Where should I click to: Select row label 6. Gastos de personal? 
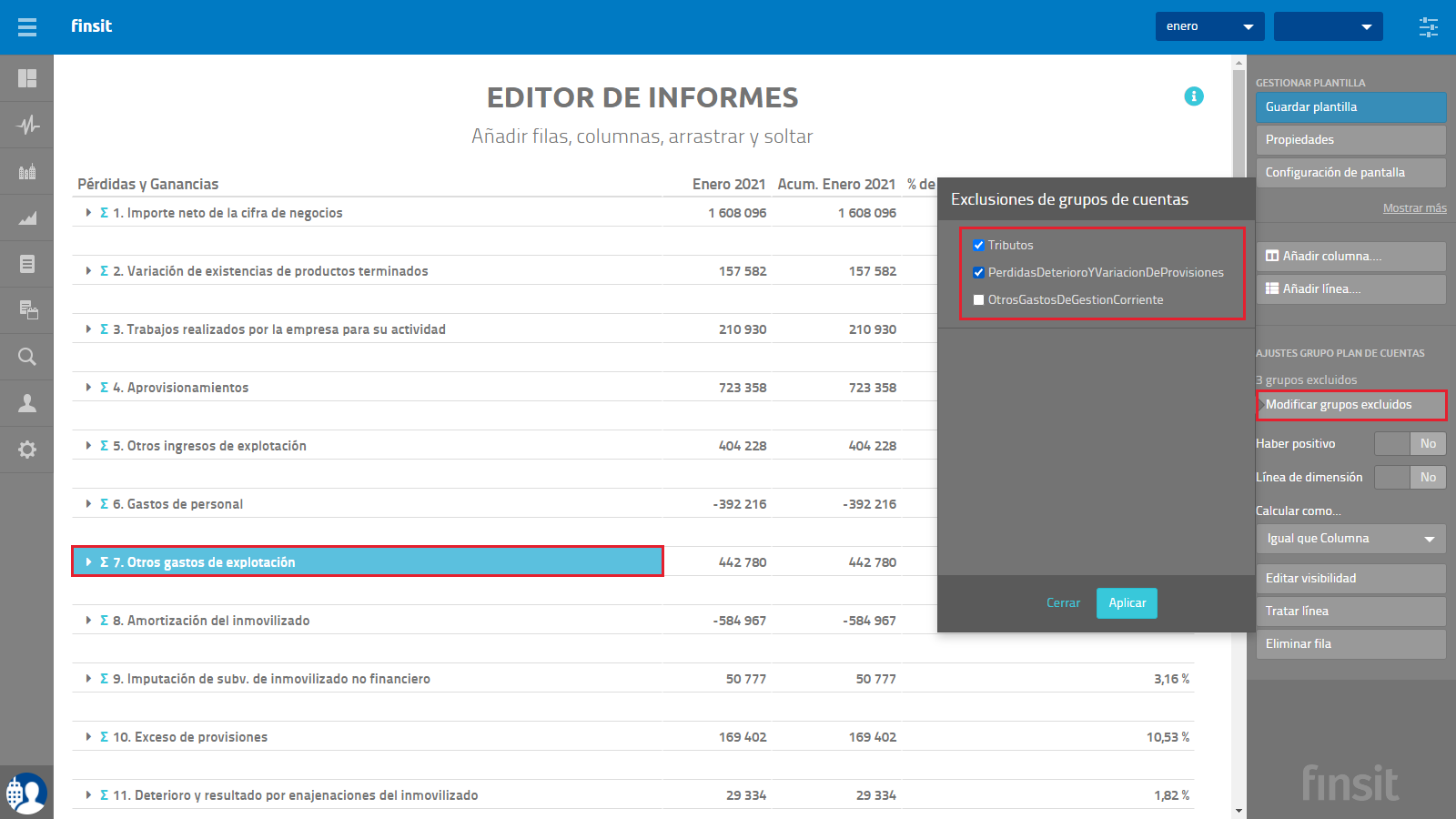tap(178, 504)
